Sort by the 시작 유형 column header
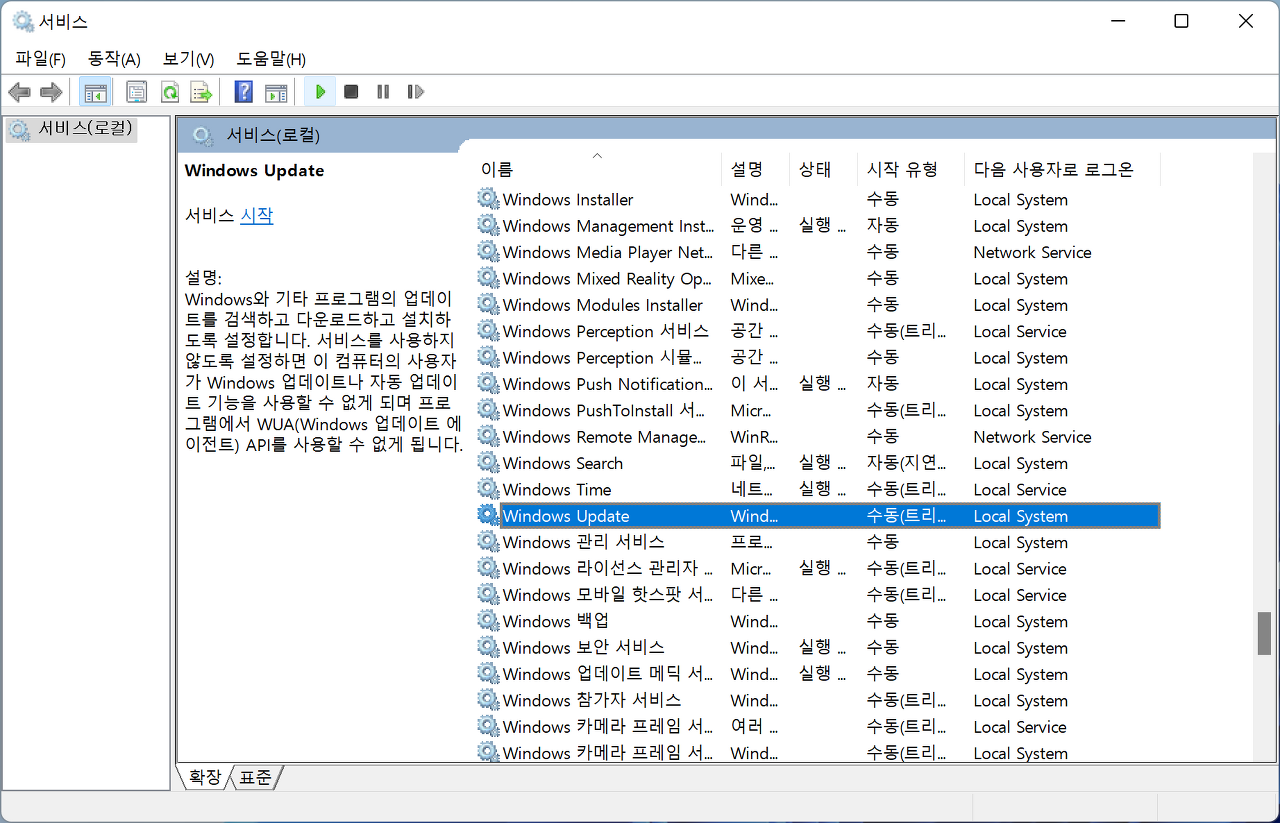This screenshot has width=1280, height=823. pos(912,169)
